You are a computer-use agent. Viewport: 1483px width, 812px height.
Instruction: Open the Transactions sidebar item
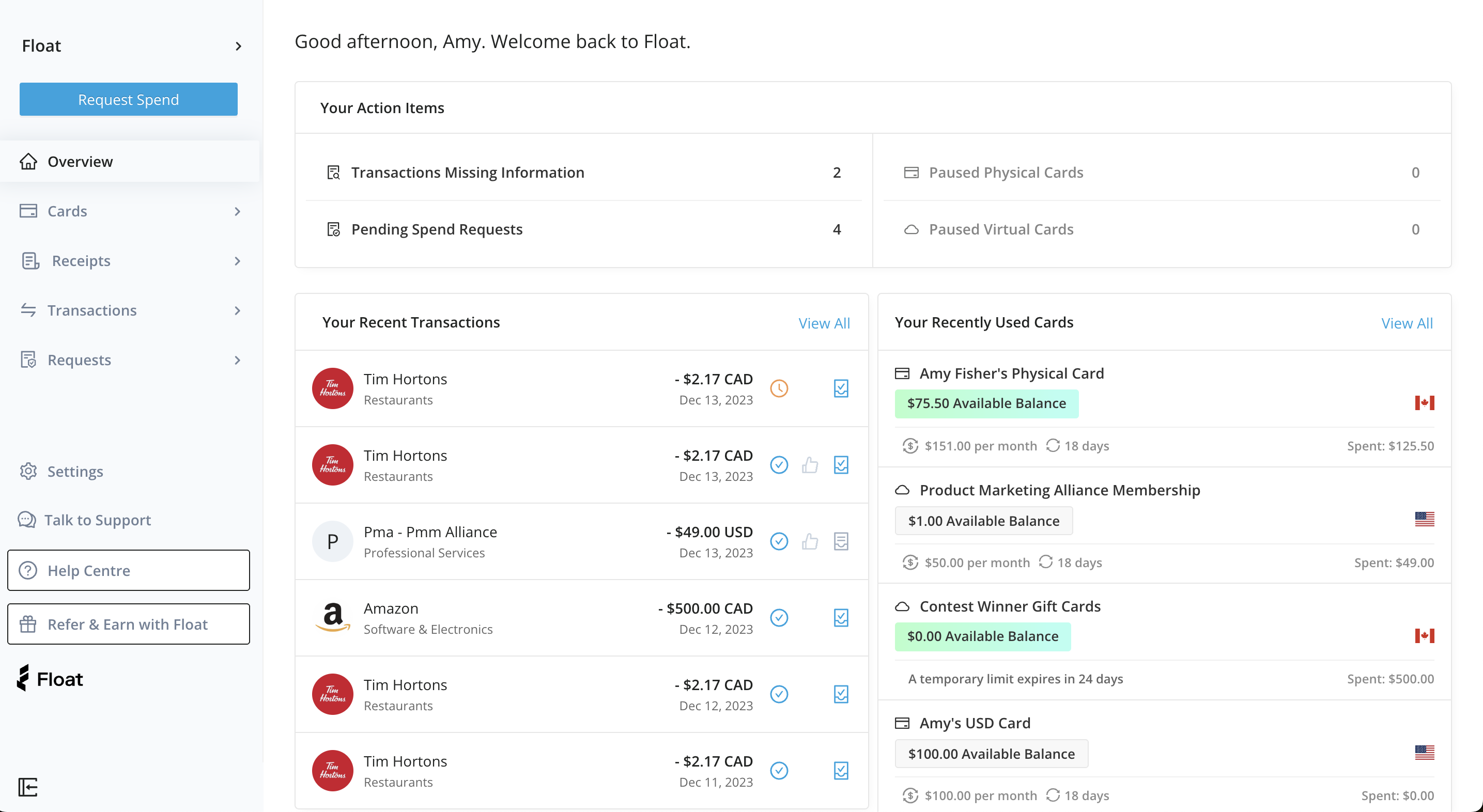point(91,309)
